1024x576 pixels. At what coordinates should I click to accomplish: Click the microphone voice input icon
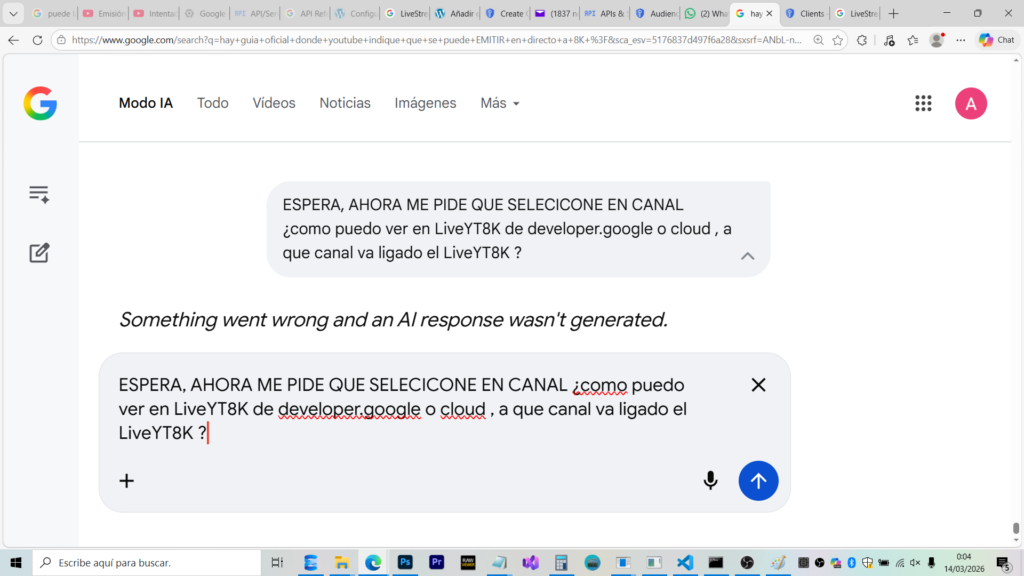pos(710,481)
